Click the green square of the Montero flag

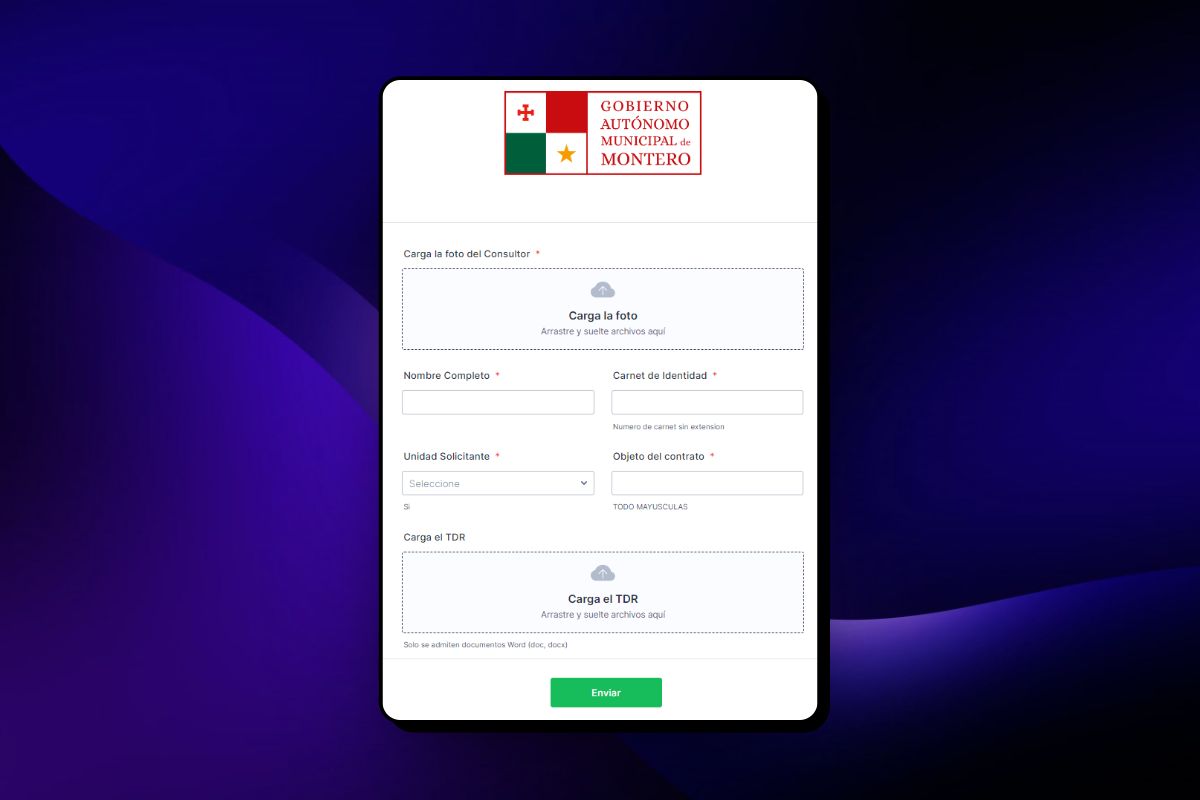tap(526, 154)
